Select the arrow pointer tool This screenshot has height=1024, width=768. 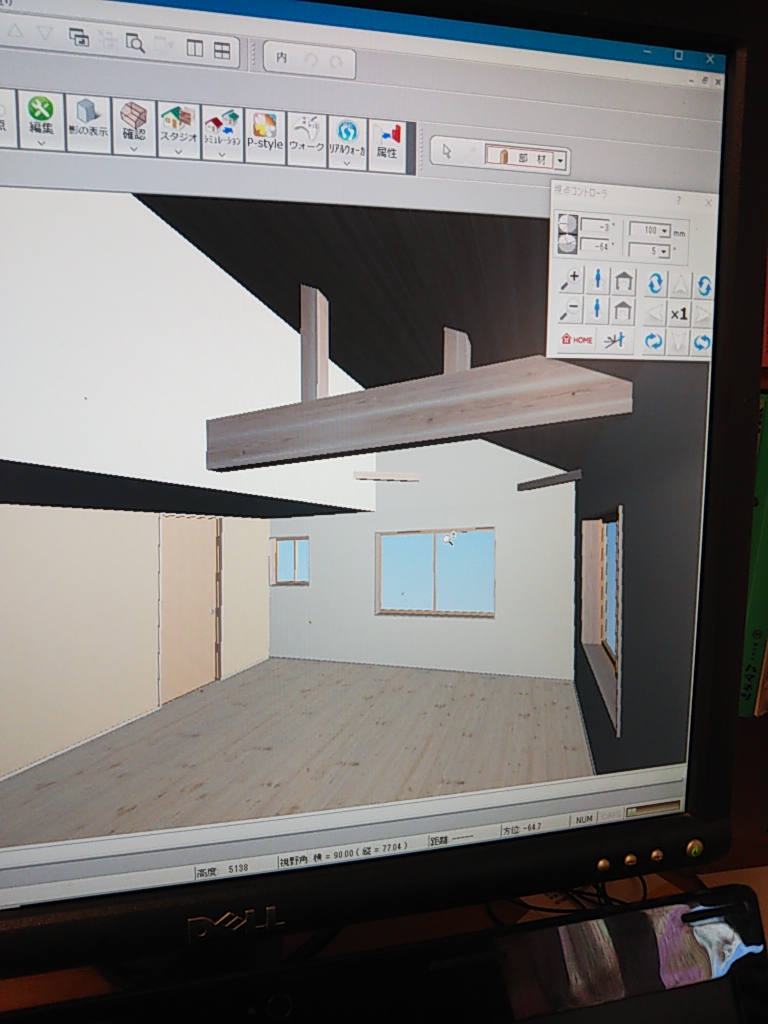(x=447, y=151)
